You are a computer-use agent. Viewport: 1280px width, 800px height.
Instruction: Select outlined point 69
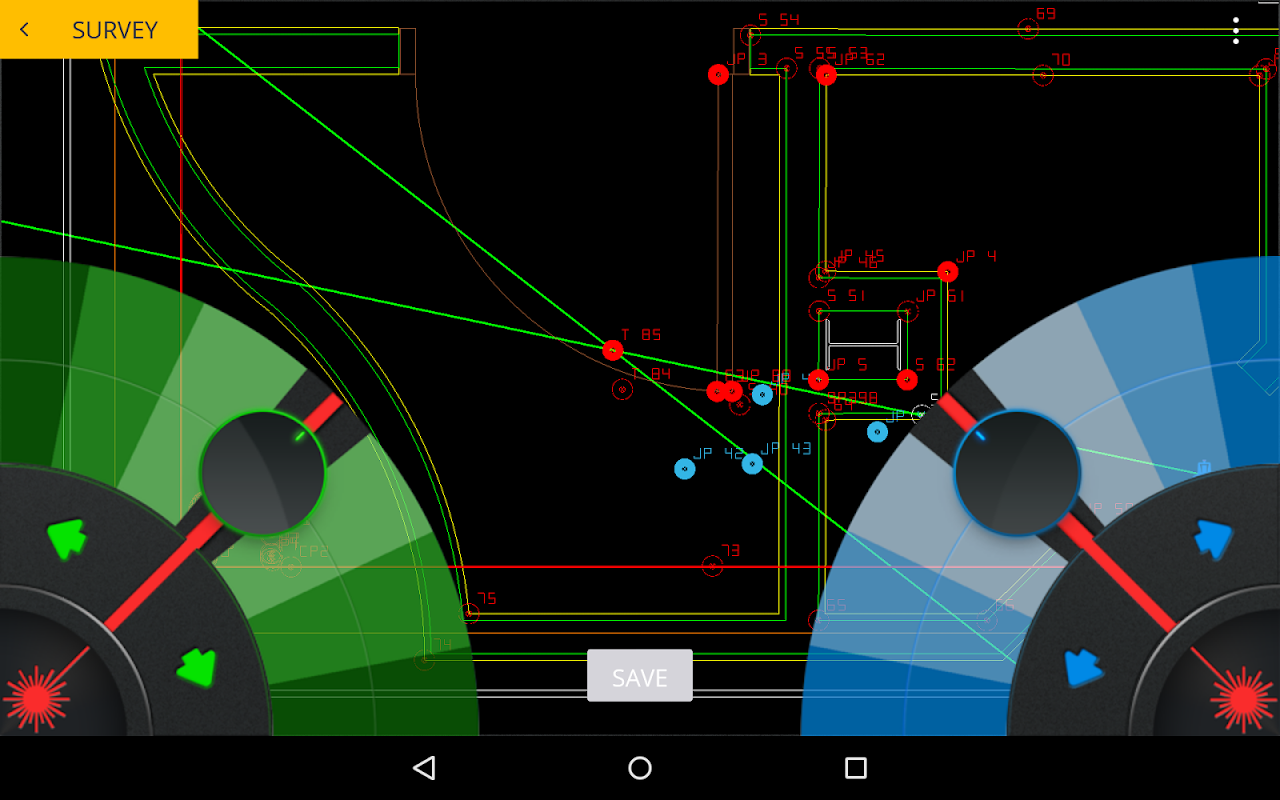[1028, 29]
